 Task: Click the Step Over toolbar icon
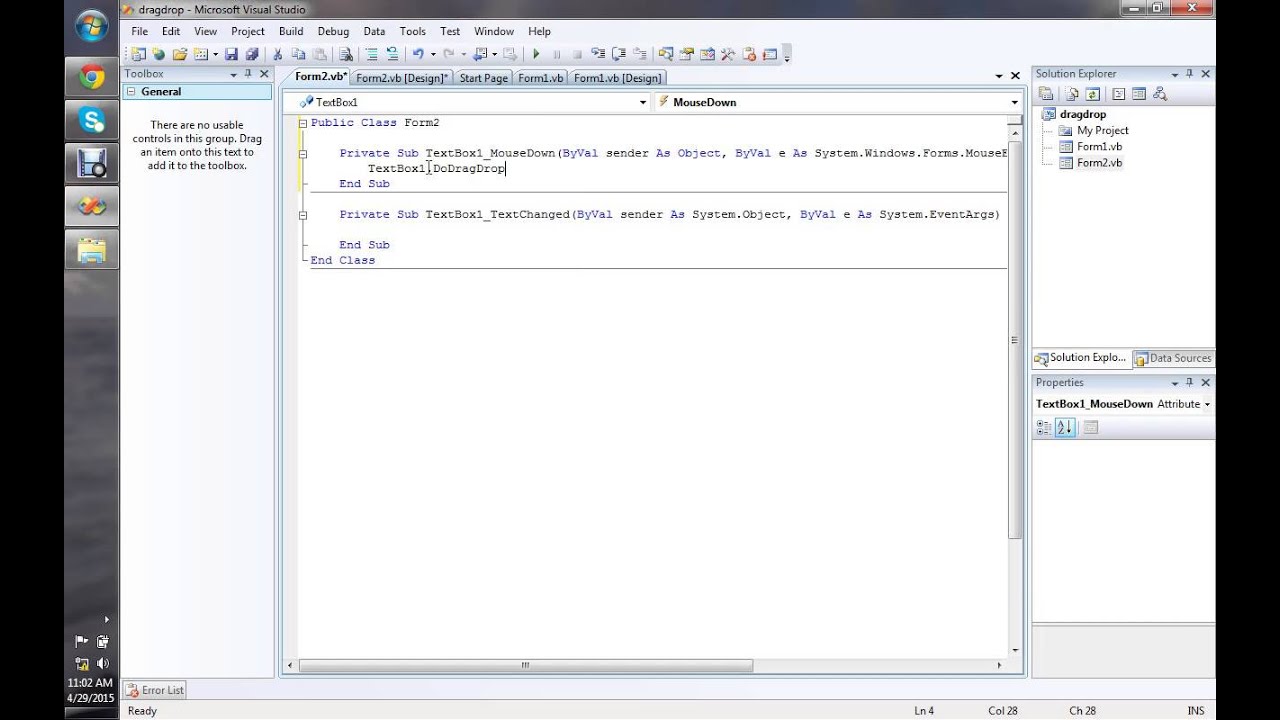click(x=619, y=55)
